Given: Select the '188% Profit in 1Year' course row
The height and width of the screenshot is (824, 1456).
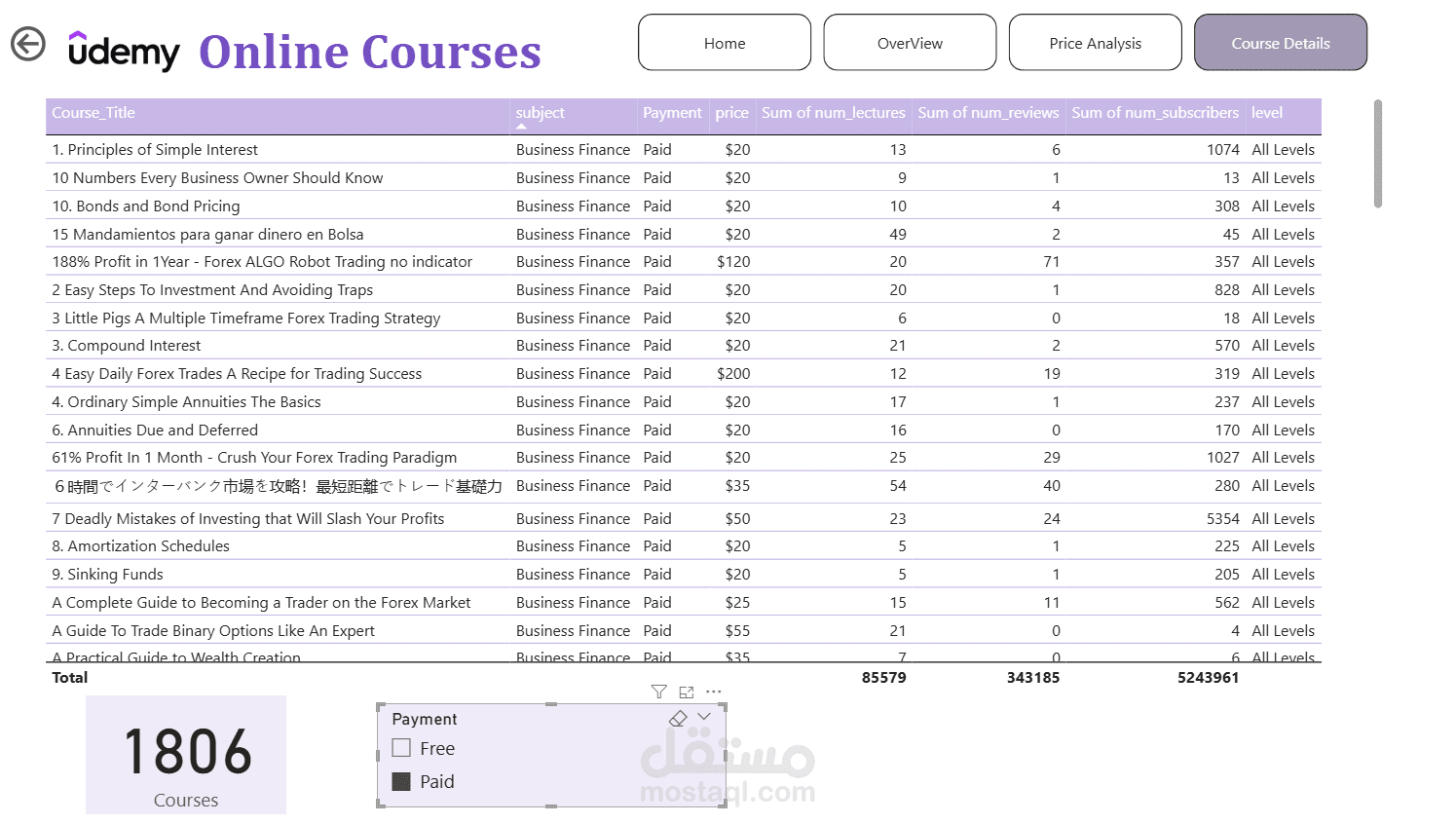Looking at the screenshot, I should (x=684, y=261).
